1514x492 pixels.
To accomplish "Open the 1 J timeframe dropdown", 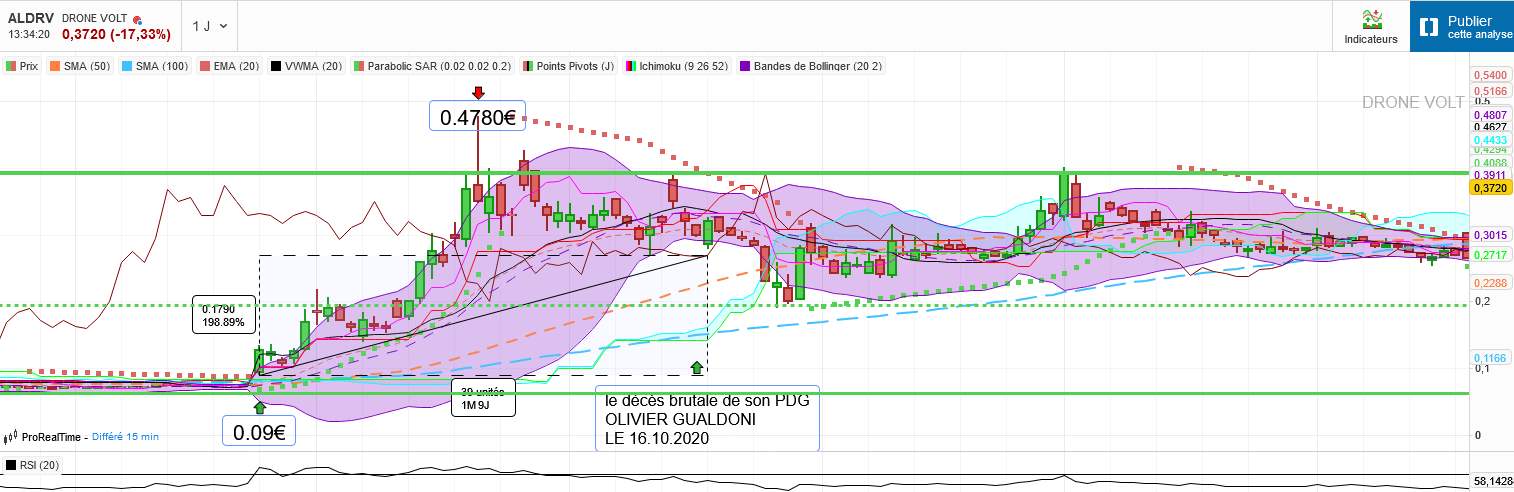I will coord(210,26).
